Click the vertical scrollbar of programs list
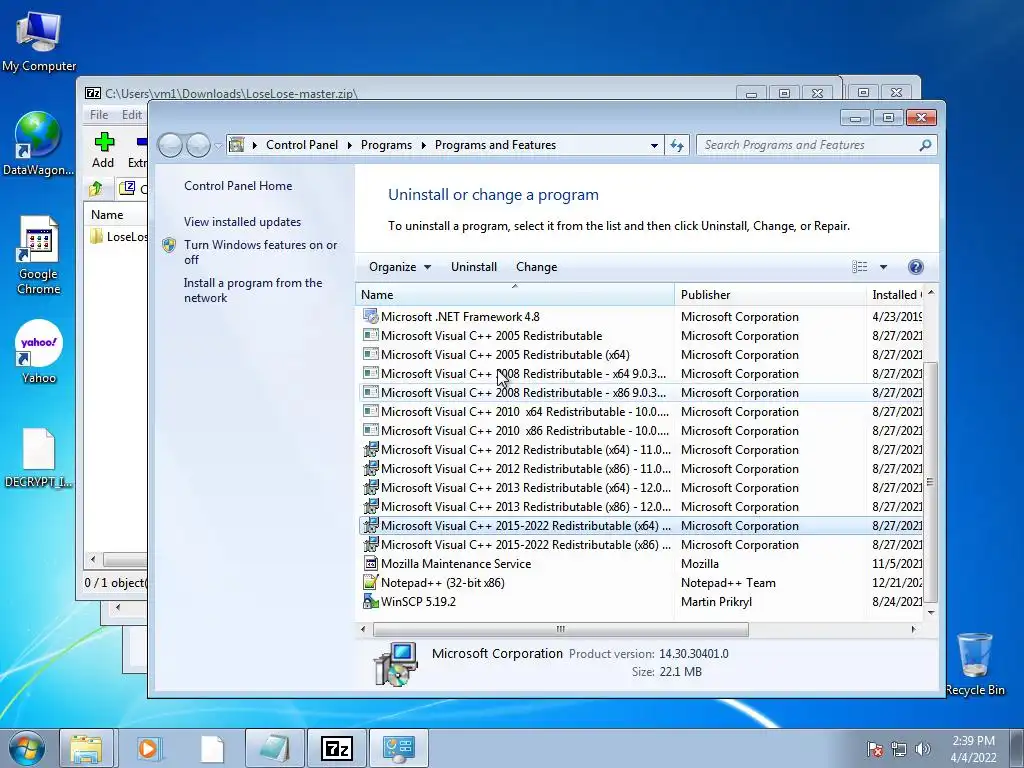This screenshot has height=768, width=1024. pos(931,481)
